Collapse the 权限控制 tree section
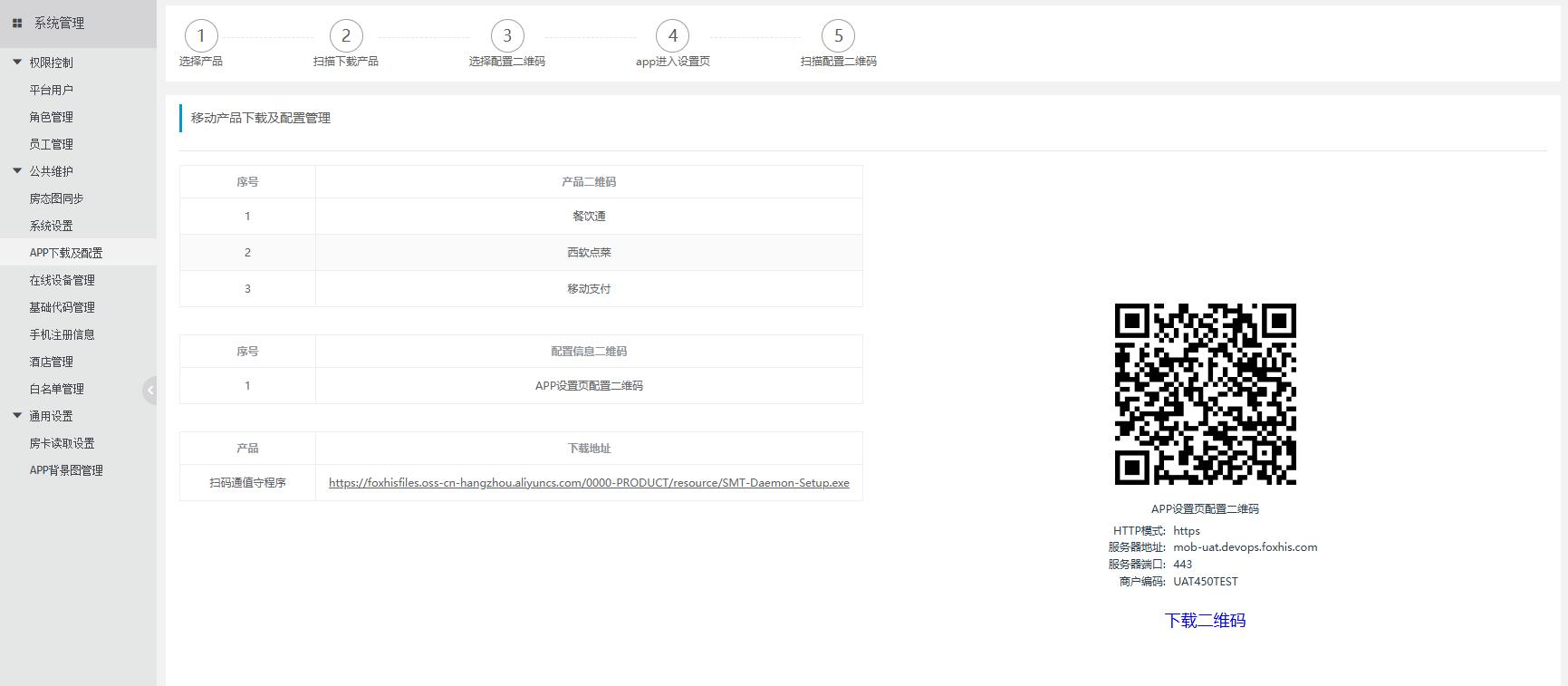Screen dimensions: 1568x686 point(17,63)
